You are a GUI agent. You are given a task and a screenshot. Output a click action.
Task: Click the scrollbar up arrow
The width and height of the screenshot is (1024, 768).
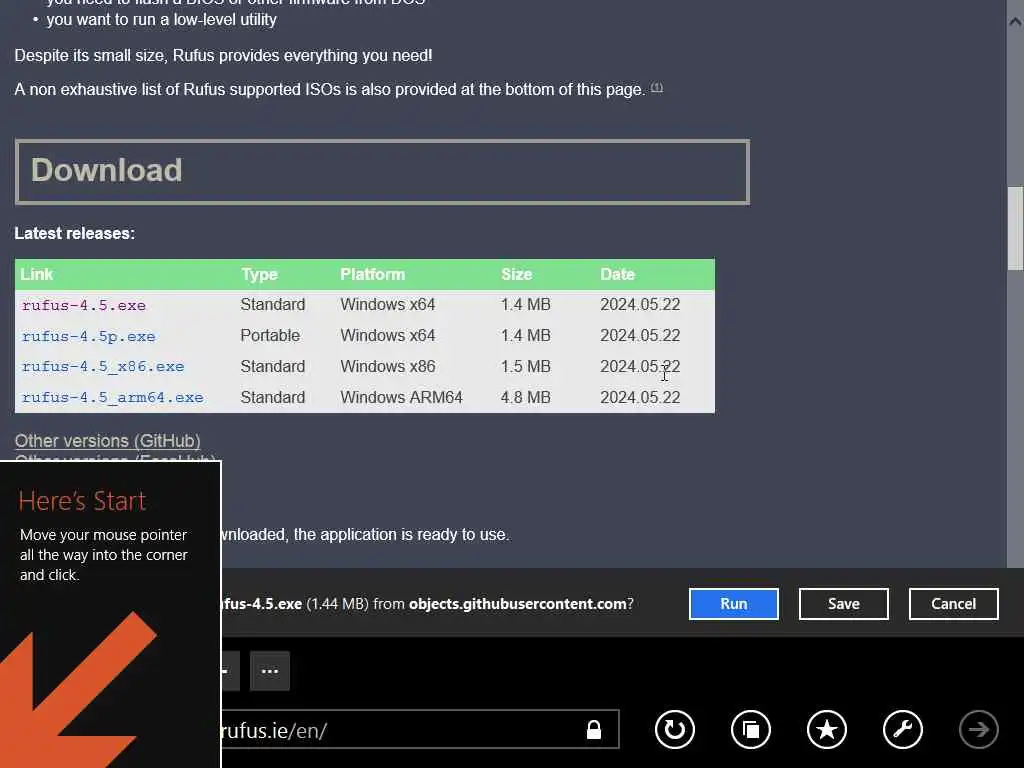[x=1015, y=22]
